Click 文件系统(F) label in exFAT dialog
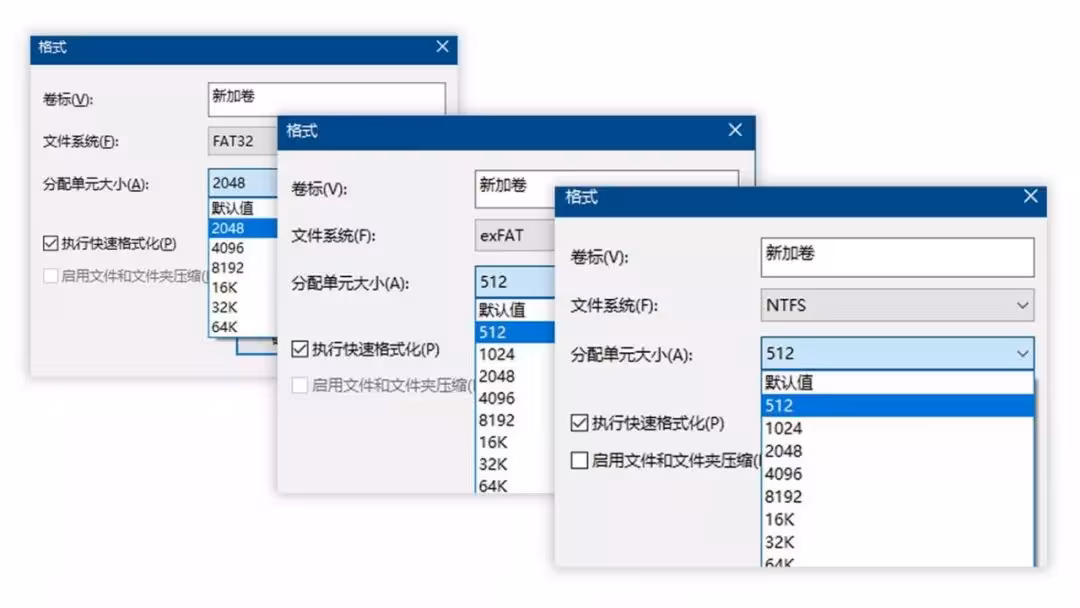The height and width of the screenshot is (608, 1080). (x=333, y=235)
